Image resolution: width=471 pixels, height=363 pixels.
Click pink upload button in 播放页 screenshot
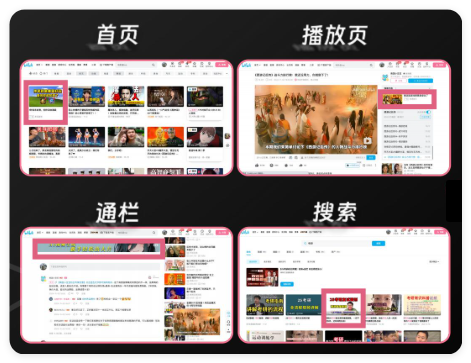click(440, 65)
